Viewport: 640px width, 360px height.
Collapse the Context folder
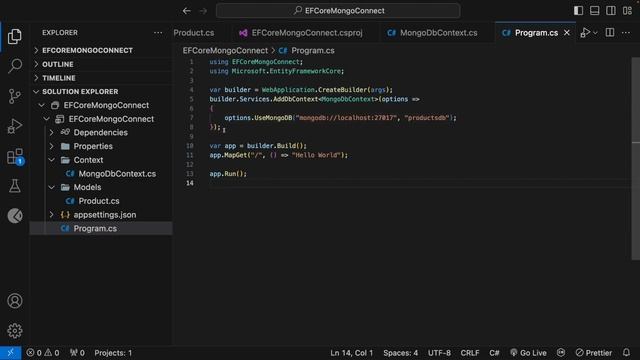tap(51, 160)
